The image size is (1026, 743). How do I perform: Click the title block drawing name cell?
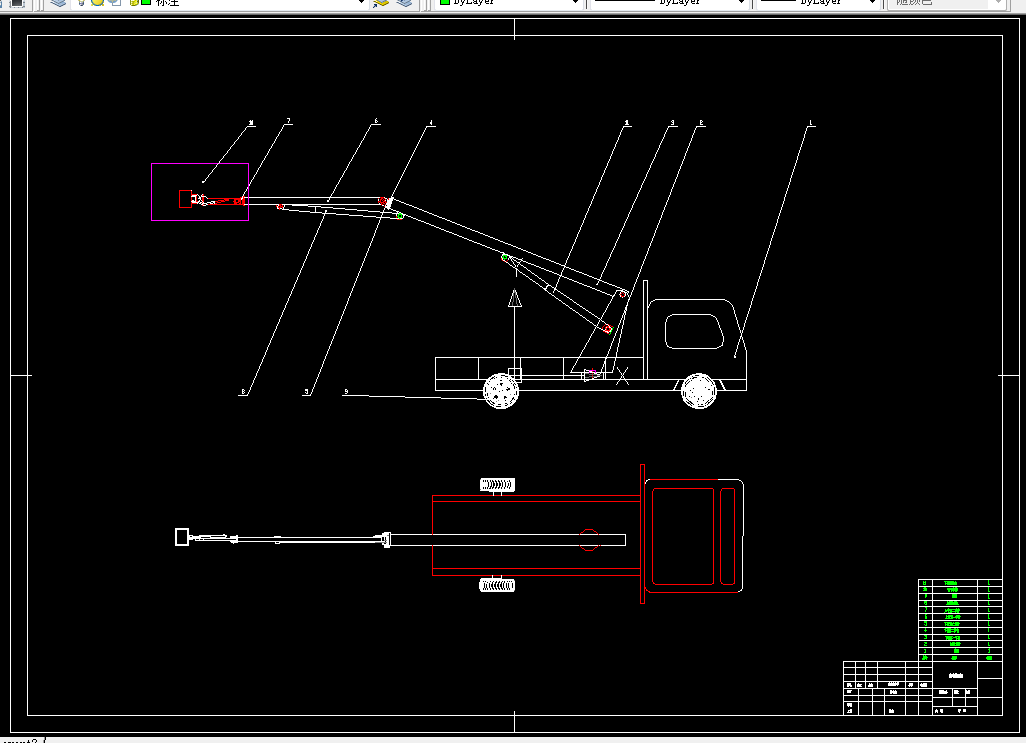click(x=955, y=676)
